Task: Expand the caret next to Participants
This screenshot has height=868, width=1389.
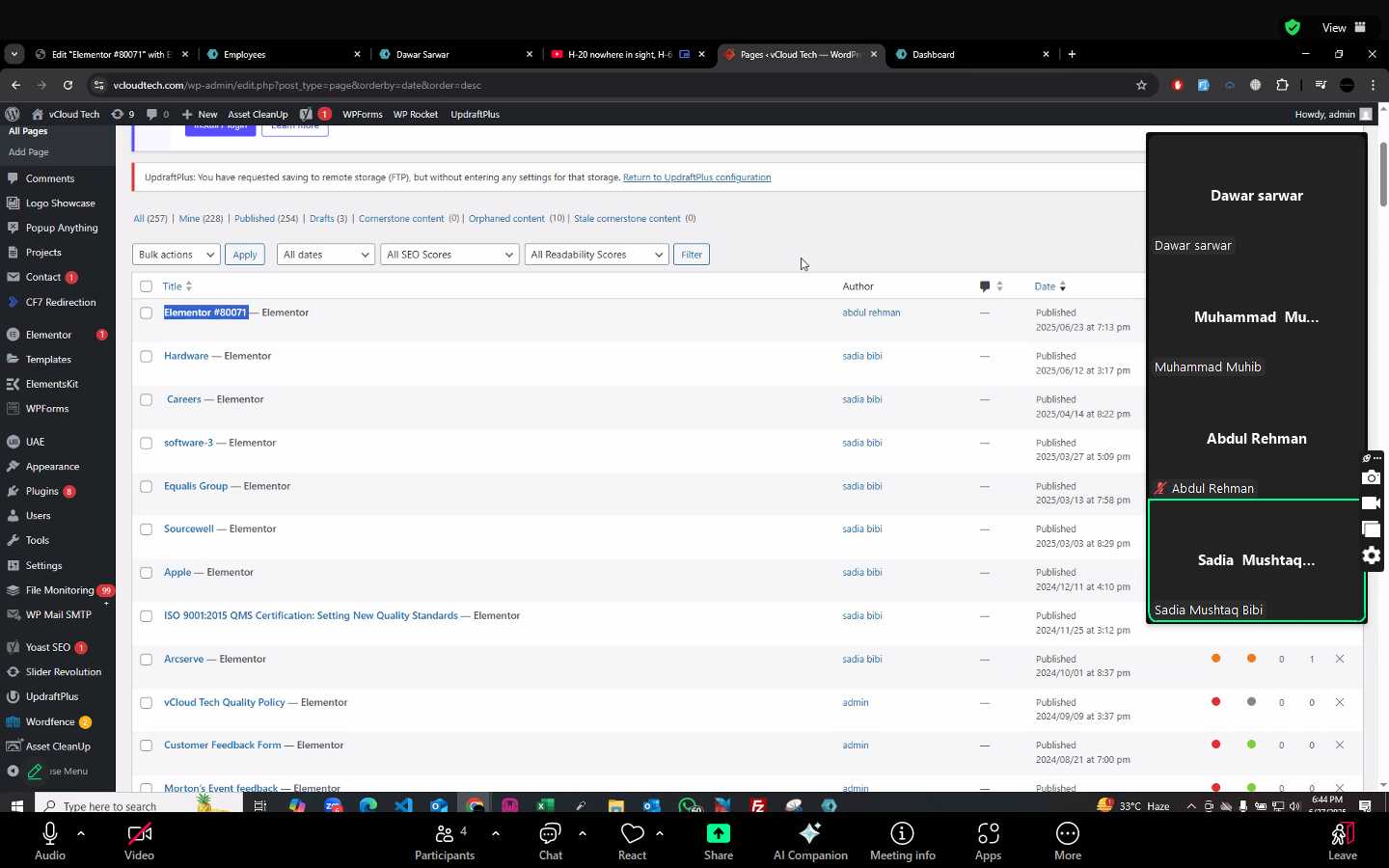Action: tap(496, 832)
